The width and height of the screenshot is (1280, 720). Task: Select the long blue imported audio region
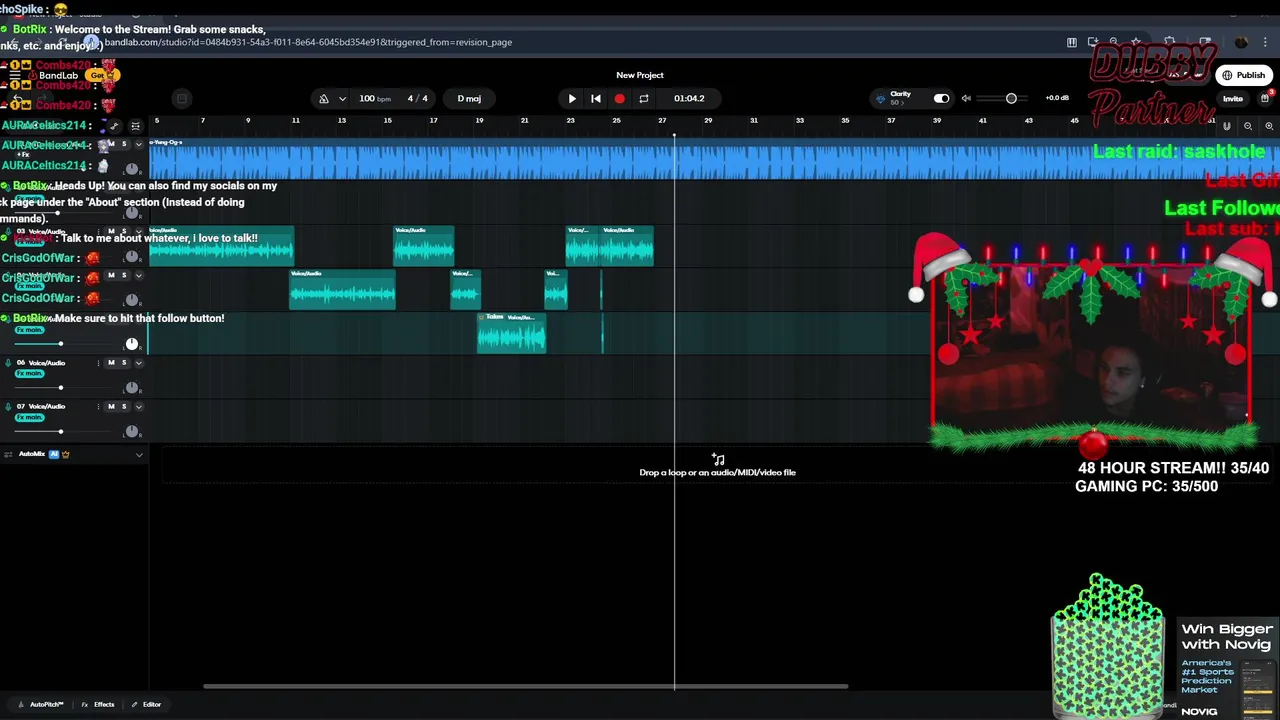(x=714, y=160)
